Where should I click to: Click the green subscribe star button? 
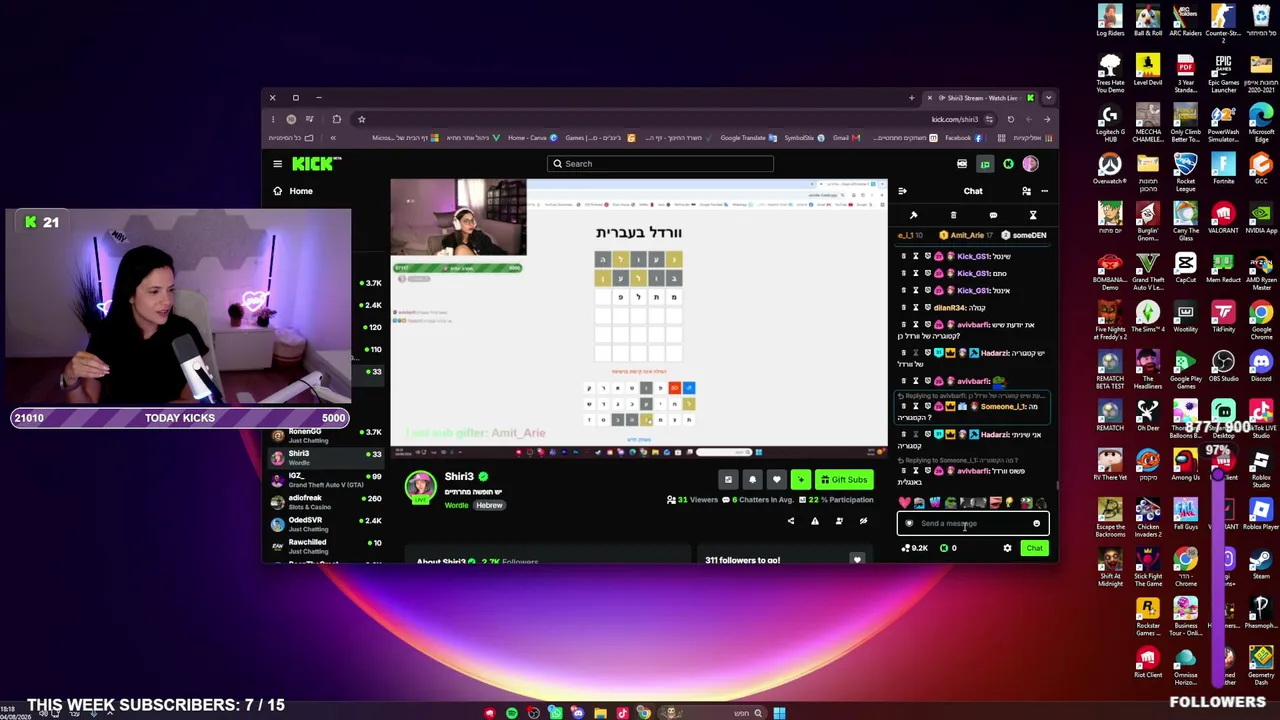coord(801,480)
